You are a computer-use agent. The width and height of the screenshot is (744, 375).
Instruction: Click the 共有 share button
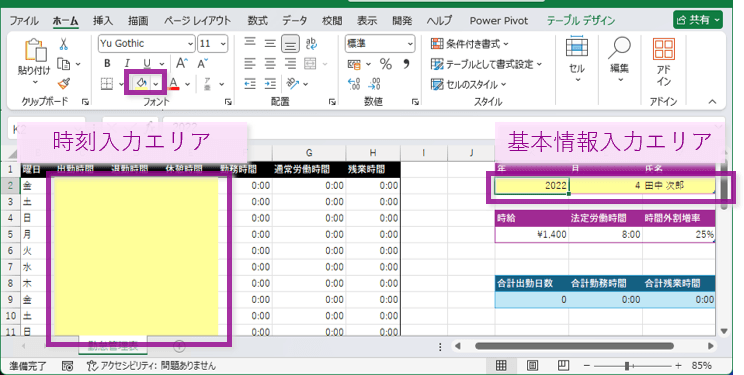tap(698, 20)
